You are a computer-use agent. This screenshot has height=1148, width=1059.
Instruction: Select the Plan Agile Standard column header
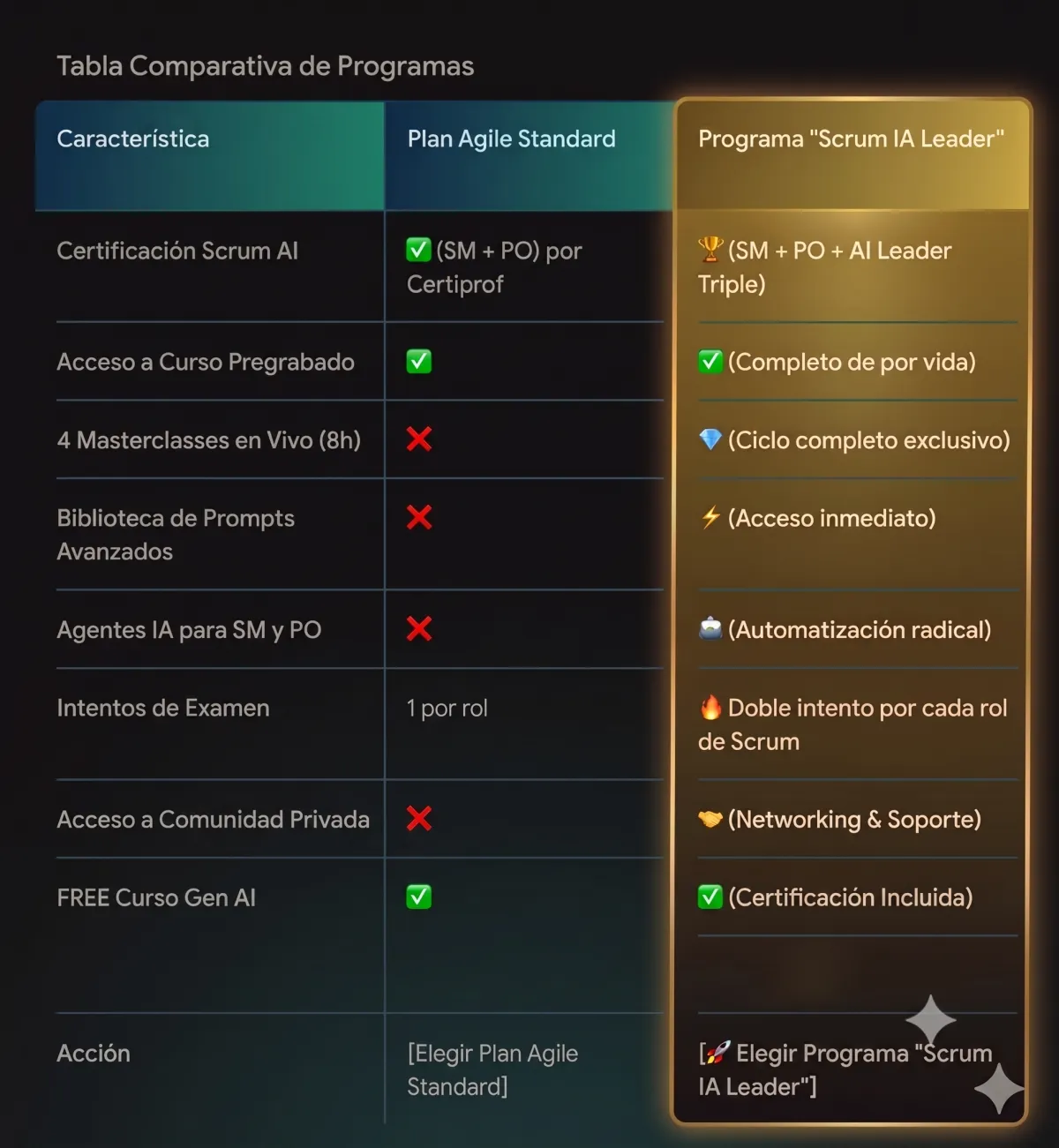[x=529, y=156]
